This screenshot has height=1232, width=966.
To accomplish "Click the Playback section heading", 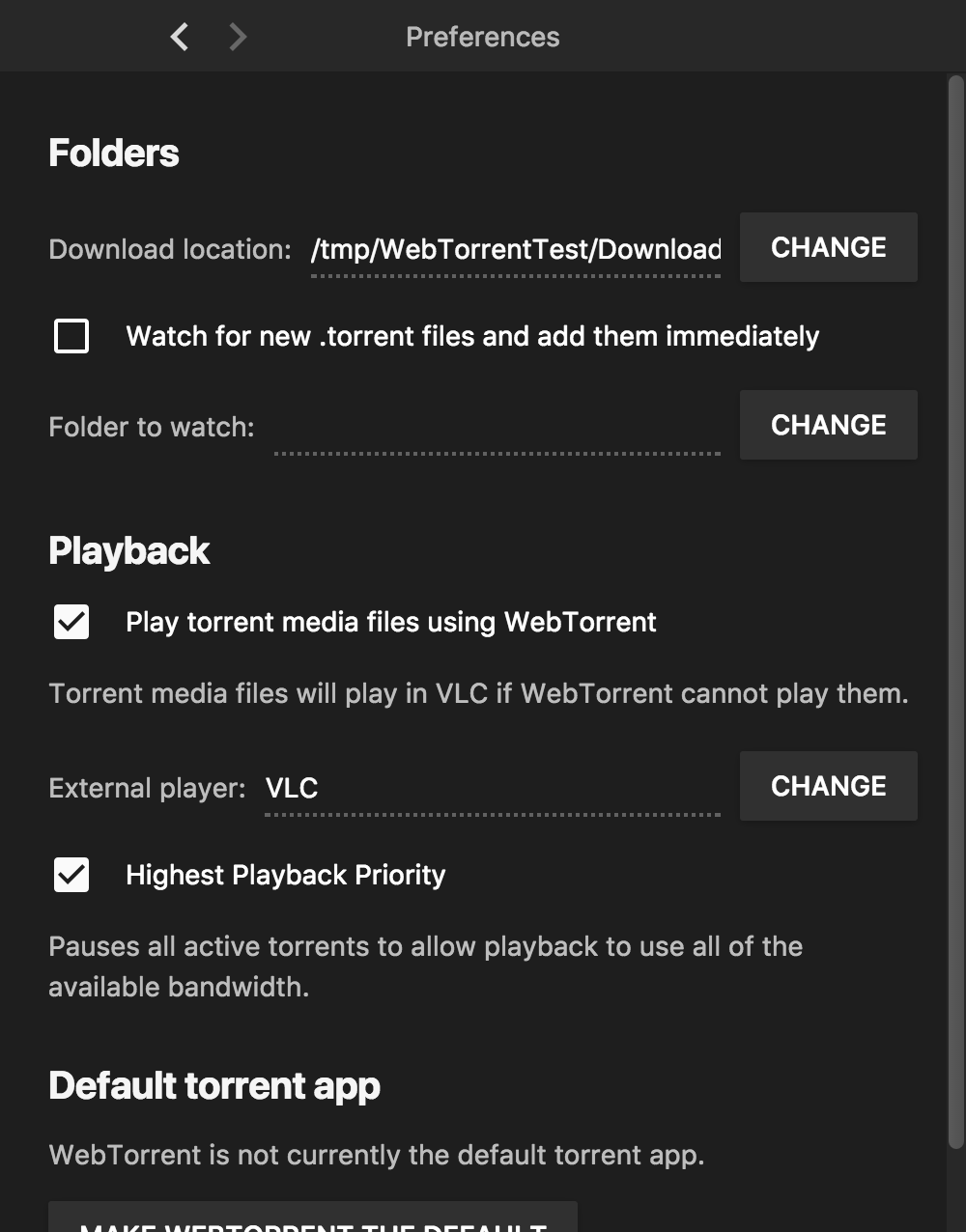I will pos(128,550).
